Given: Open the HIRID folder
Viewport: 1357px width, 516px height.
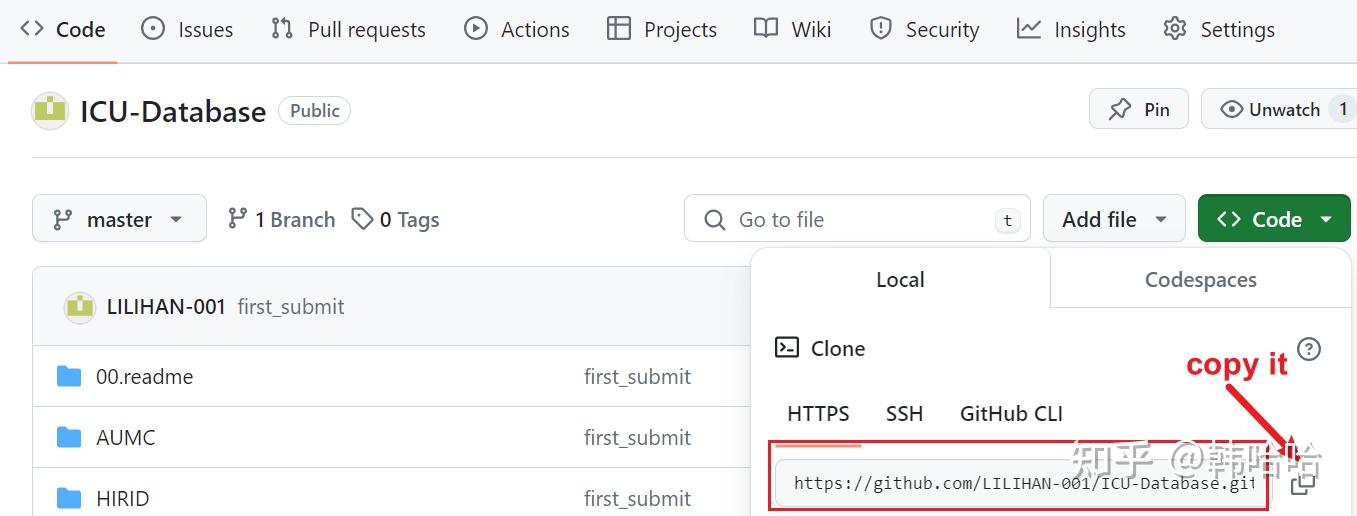Looking at the screenshot, I should pyautogui.click(x=122, y=498).
